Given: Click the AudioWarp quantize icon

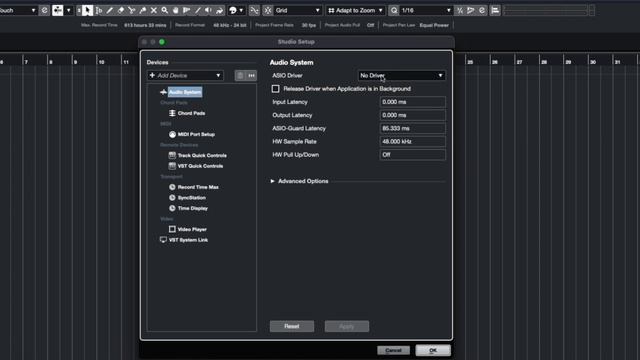Looking at the screenshot, I should (x=471, y=10).
